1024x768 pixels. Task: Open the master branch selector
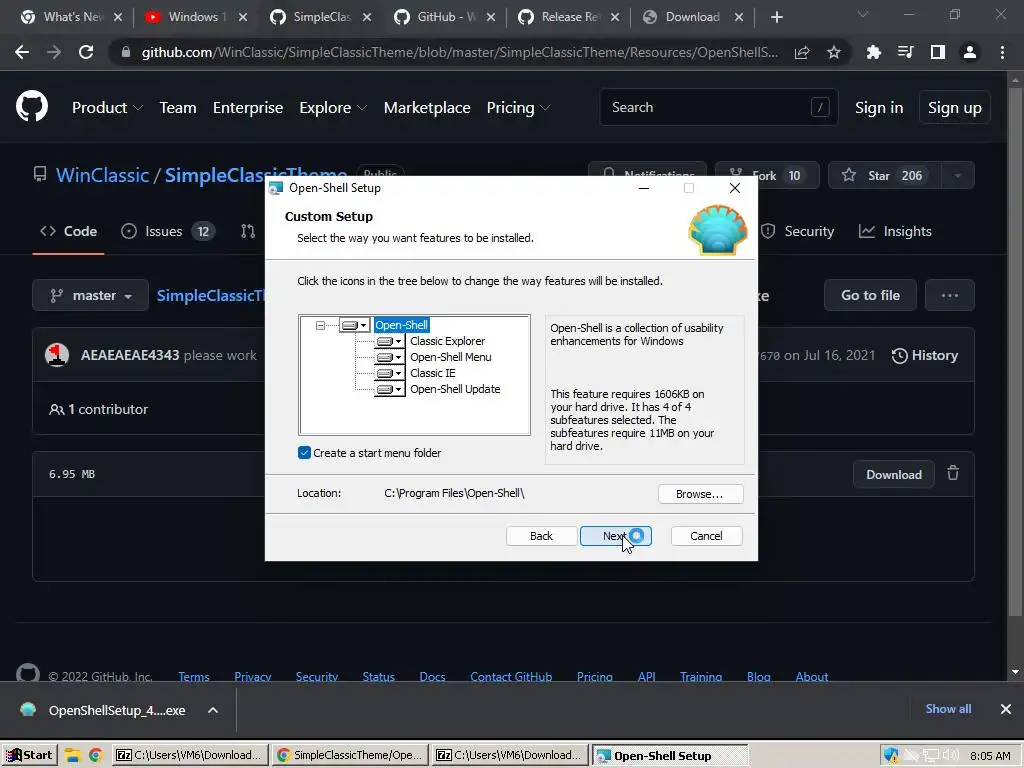point(90,295)
